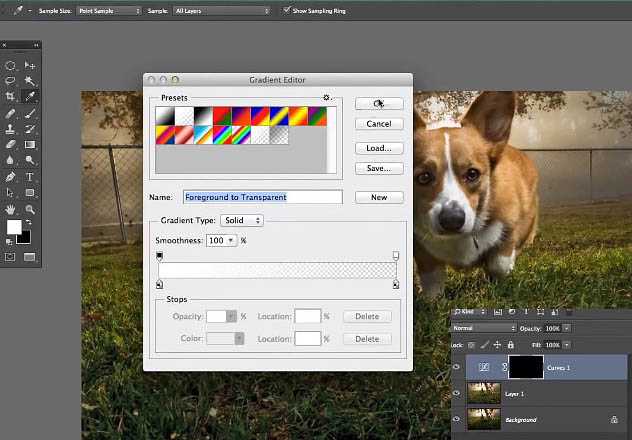Image resolution: width=632 pixels, height=440 pixels.
Task: Select the Type tool
Action: (x=30, y=176)
